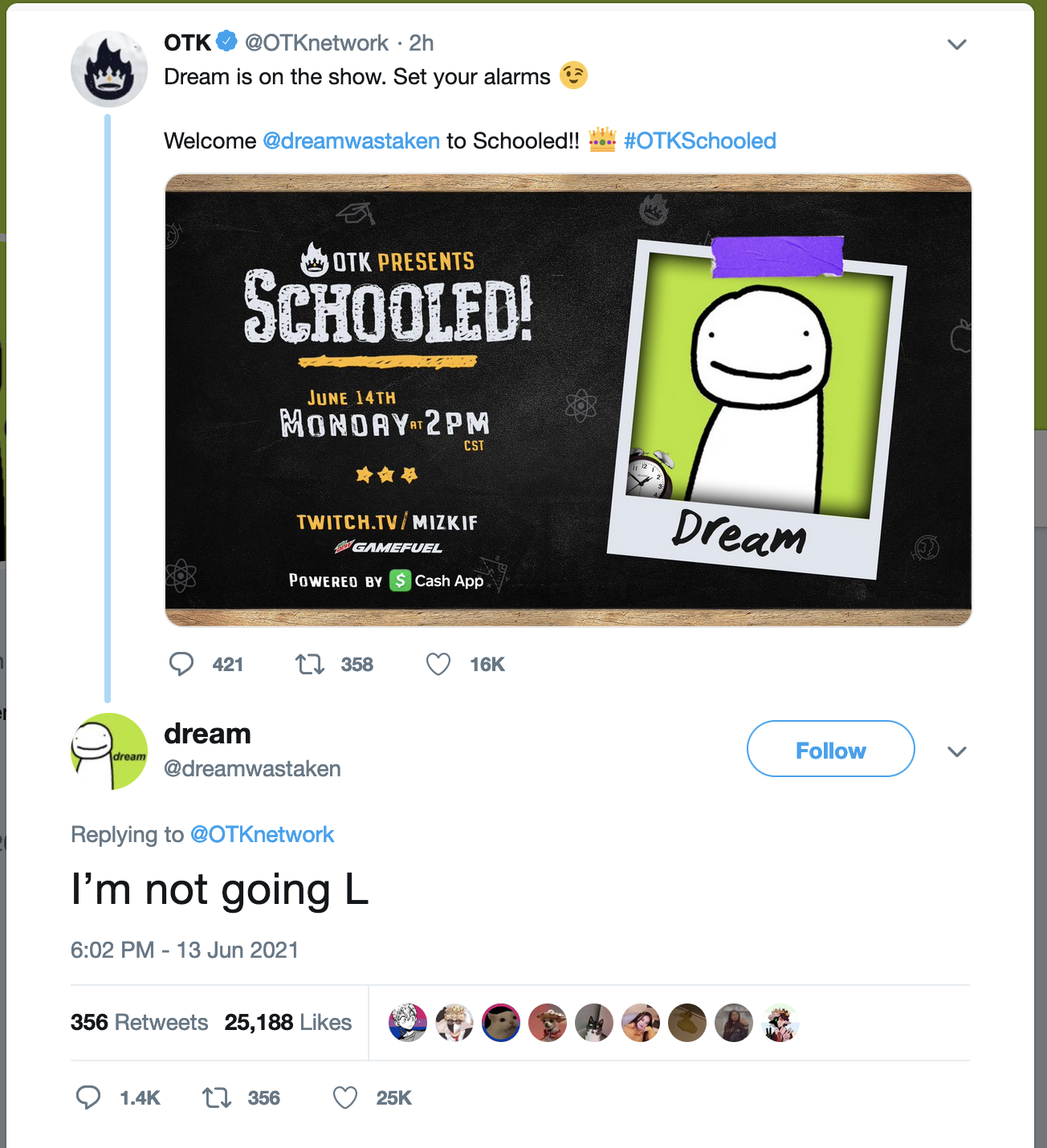Click the reply bubble on dream's tweet
The height and width of the screenshot is (1148, 1047).
pos(88,1097)
